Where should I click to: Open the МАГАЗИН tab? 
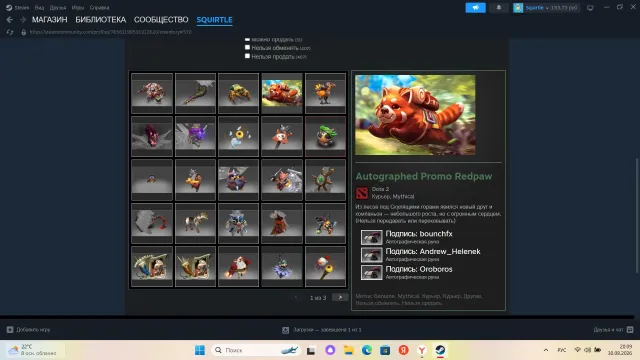tap(49, 20)
